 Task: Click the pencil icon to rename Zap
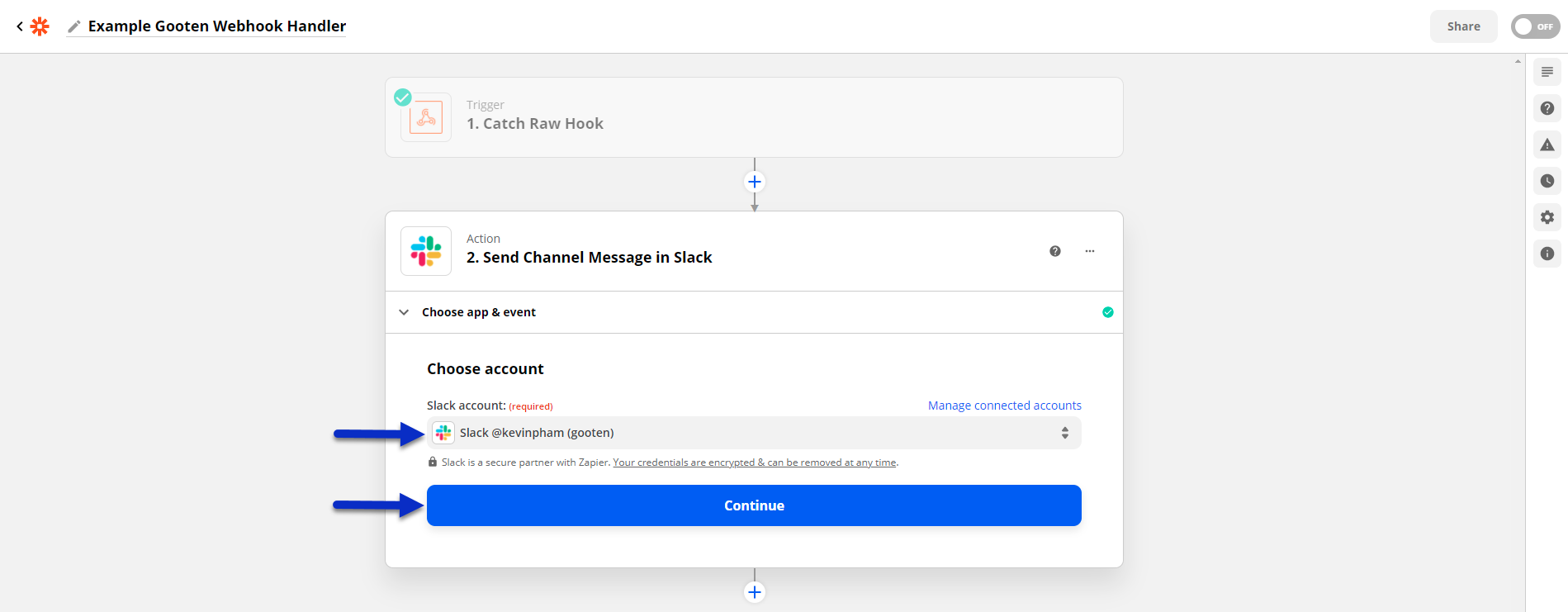(x=74, y=26)
